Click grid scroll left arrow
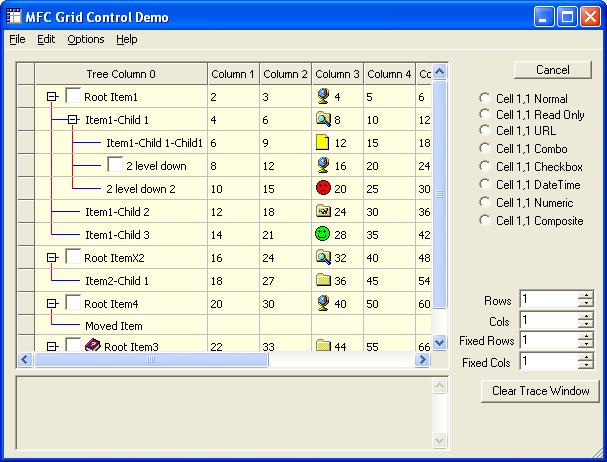 (x=25, y=359)
